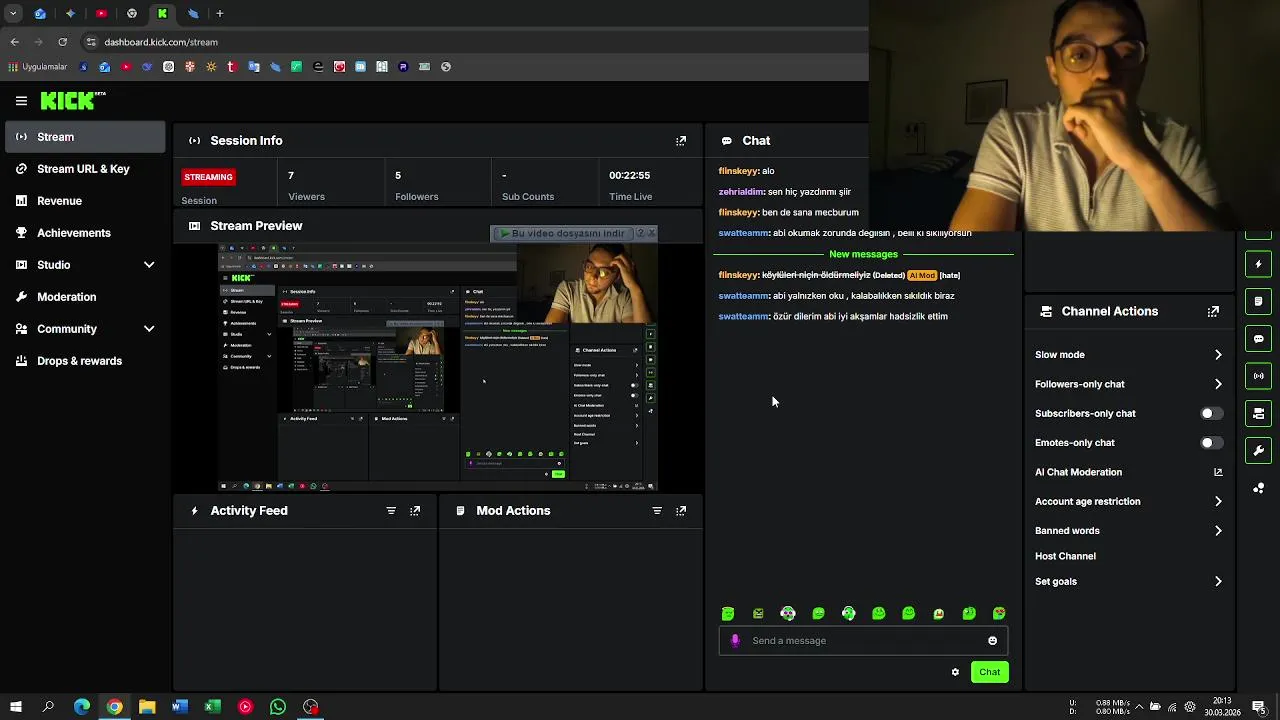This screenshot has width=1280, height=720.
Task: Click the document icon in right rail
Action: pos(1258,301)
